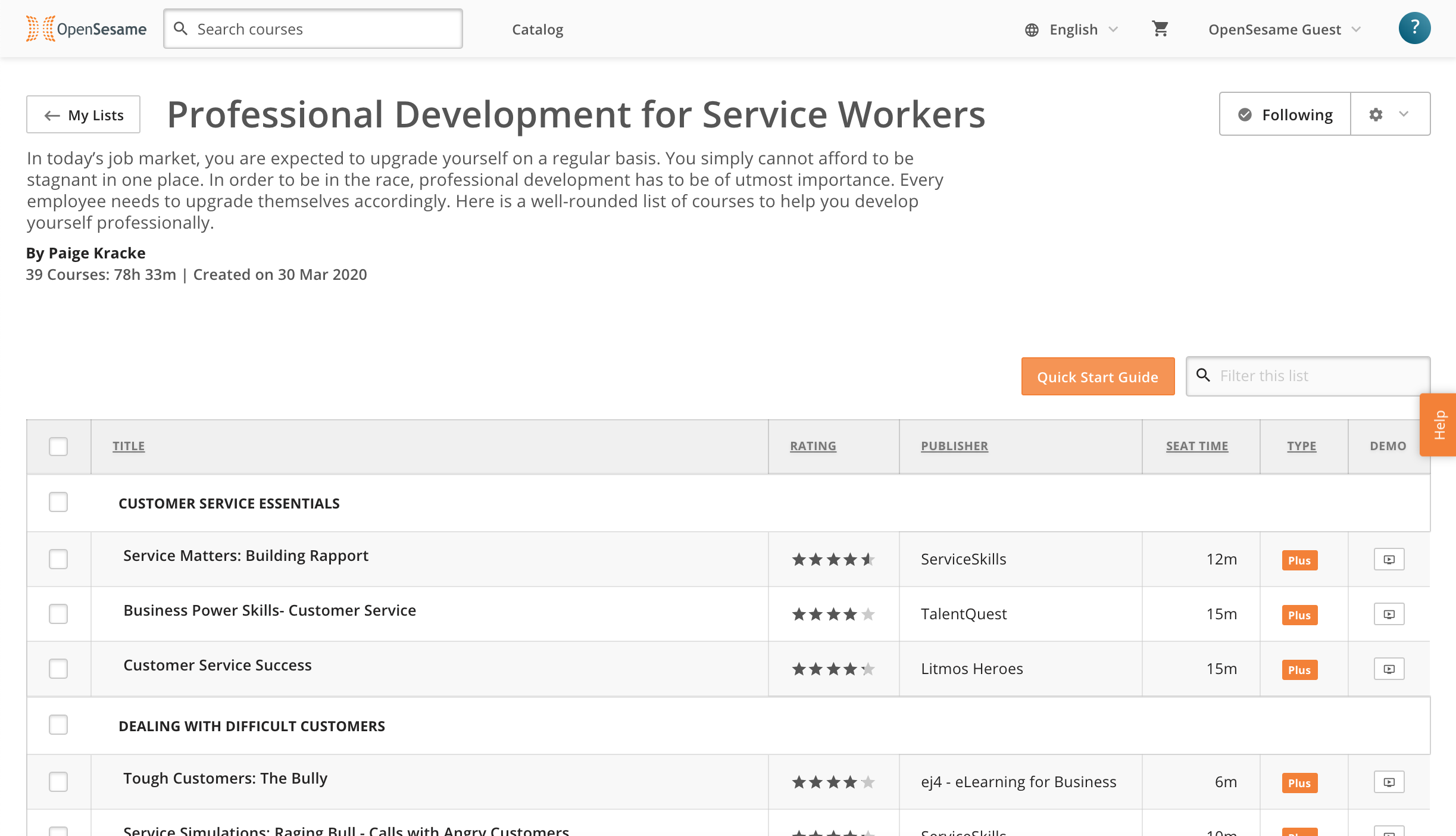Play demo for Customer Service Success
The height and width of the screenshot is (836, 1456).
[1389, 669]
